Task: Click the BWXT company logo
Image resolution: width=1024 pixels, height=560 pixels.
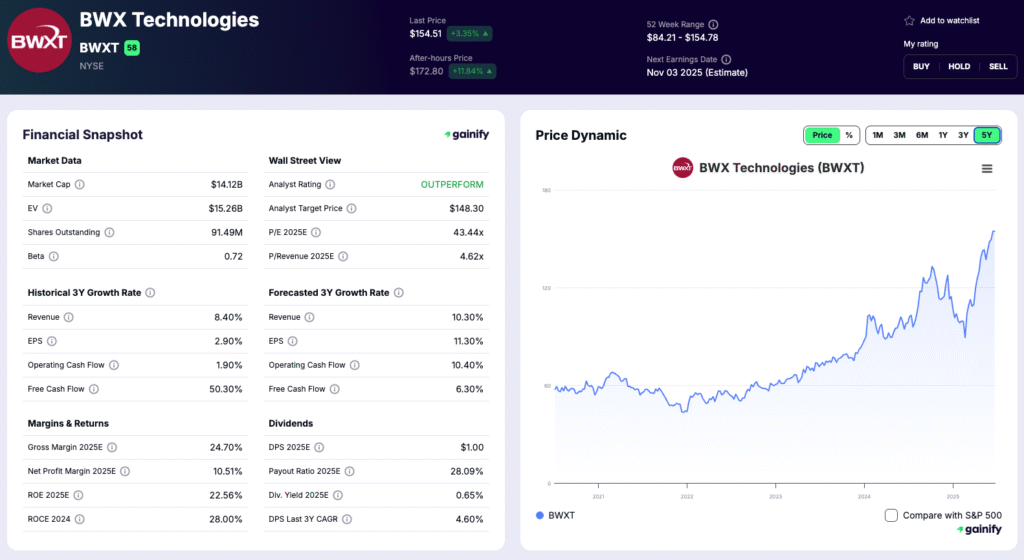Action: 39,40
